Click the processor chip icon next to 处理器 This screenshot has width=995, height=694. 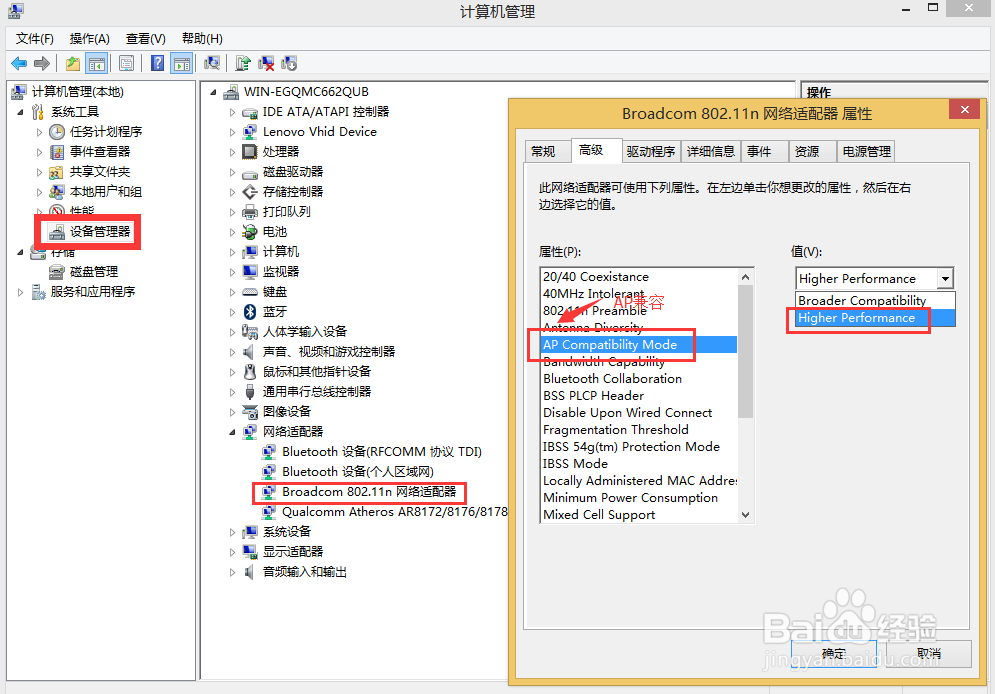pyautogui.click(x=250, y=152)
